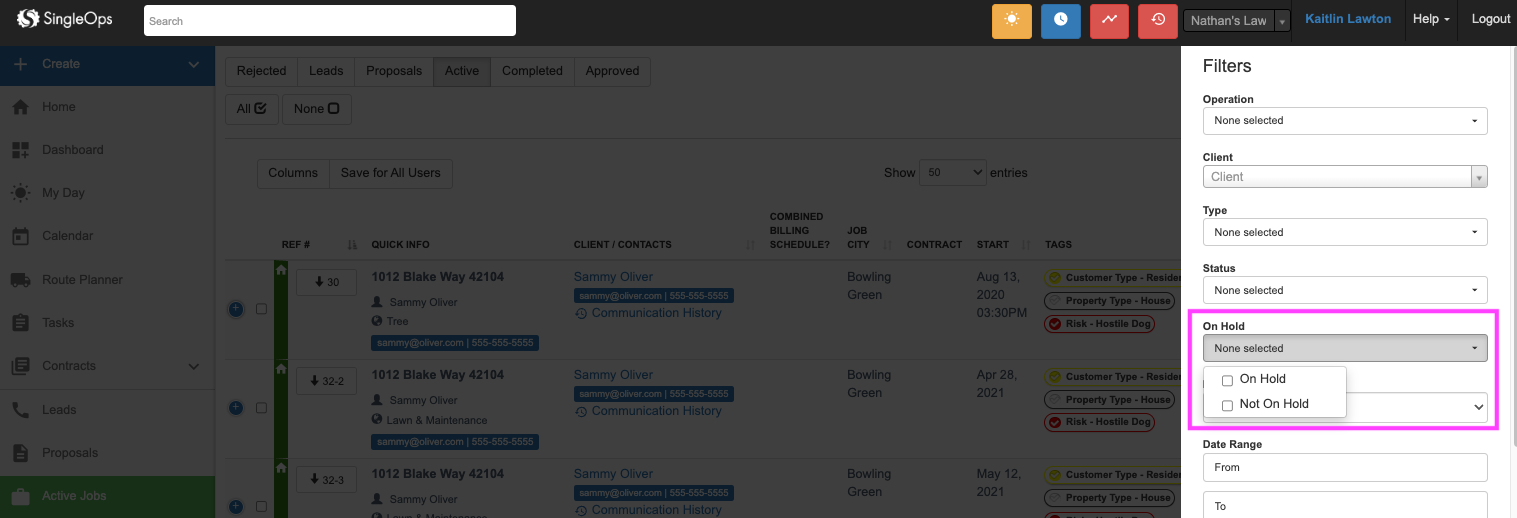Image resolution: width=1517 pixels, height=518 pixels.
Task: Click the red history clock icon
Action: point(1157,20)
